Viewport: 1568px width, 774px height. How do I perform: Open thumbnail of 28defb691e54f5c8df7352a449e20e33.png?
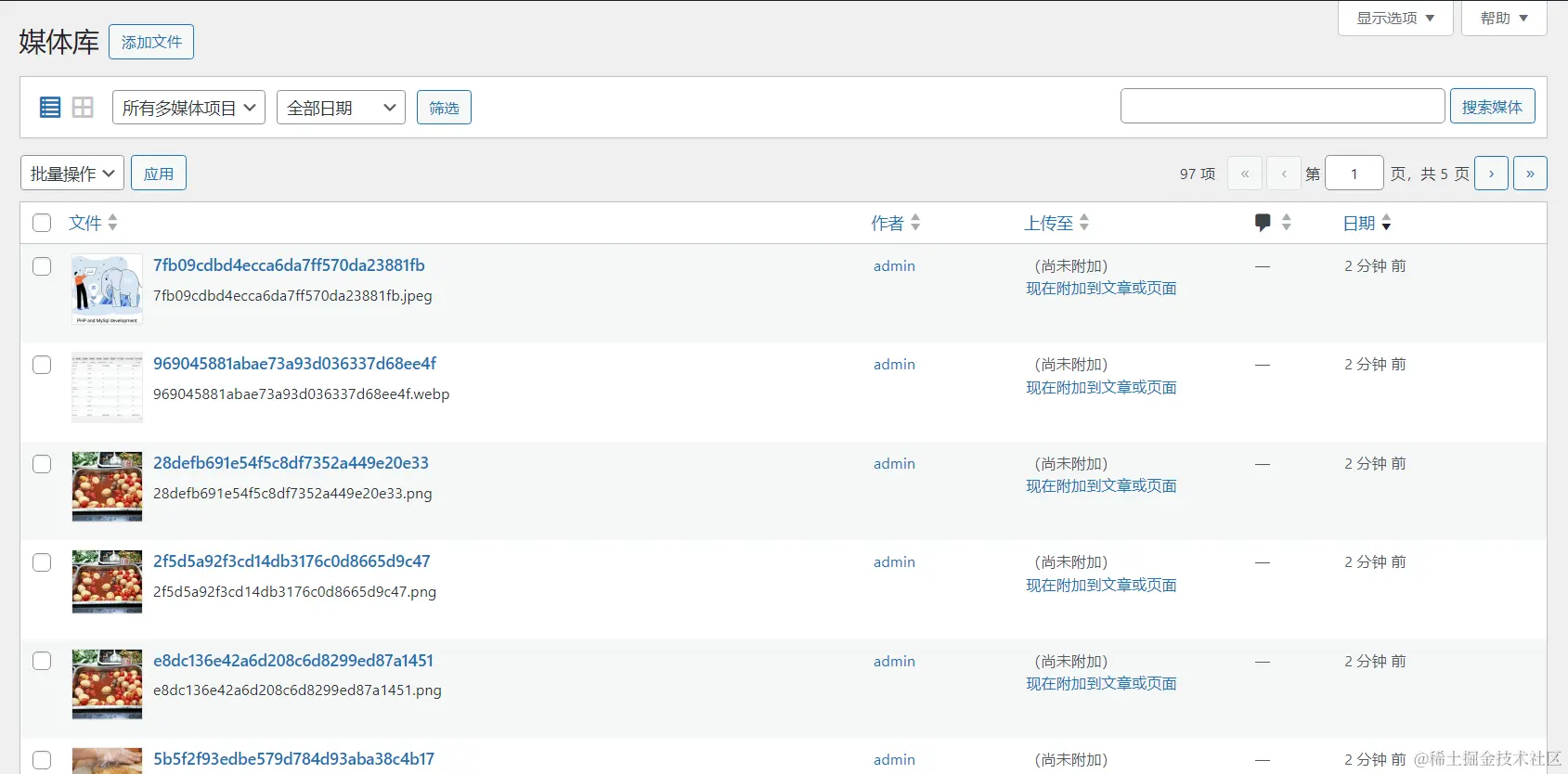108,487
